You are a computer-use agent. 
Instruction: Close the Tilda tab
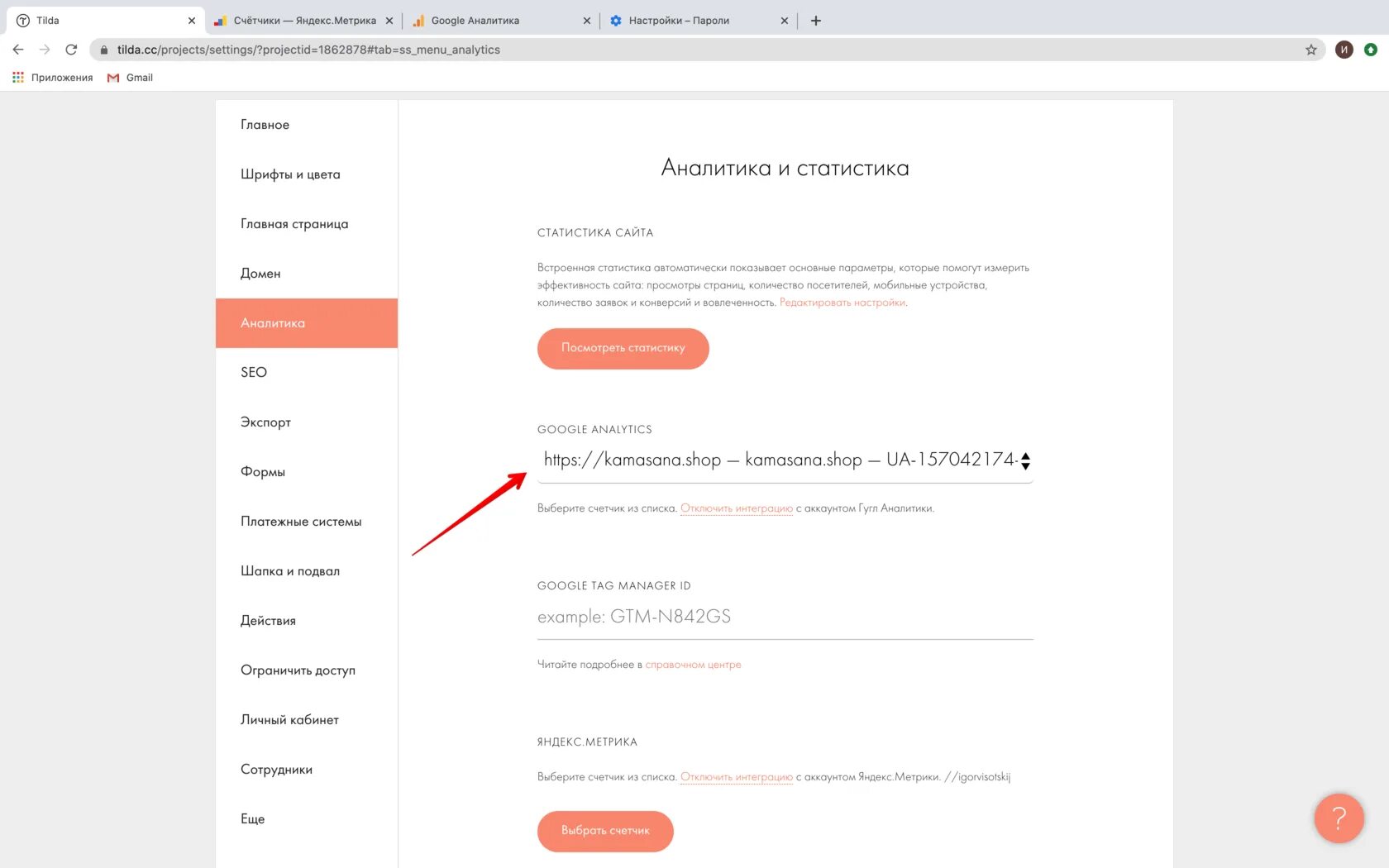192,21
